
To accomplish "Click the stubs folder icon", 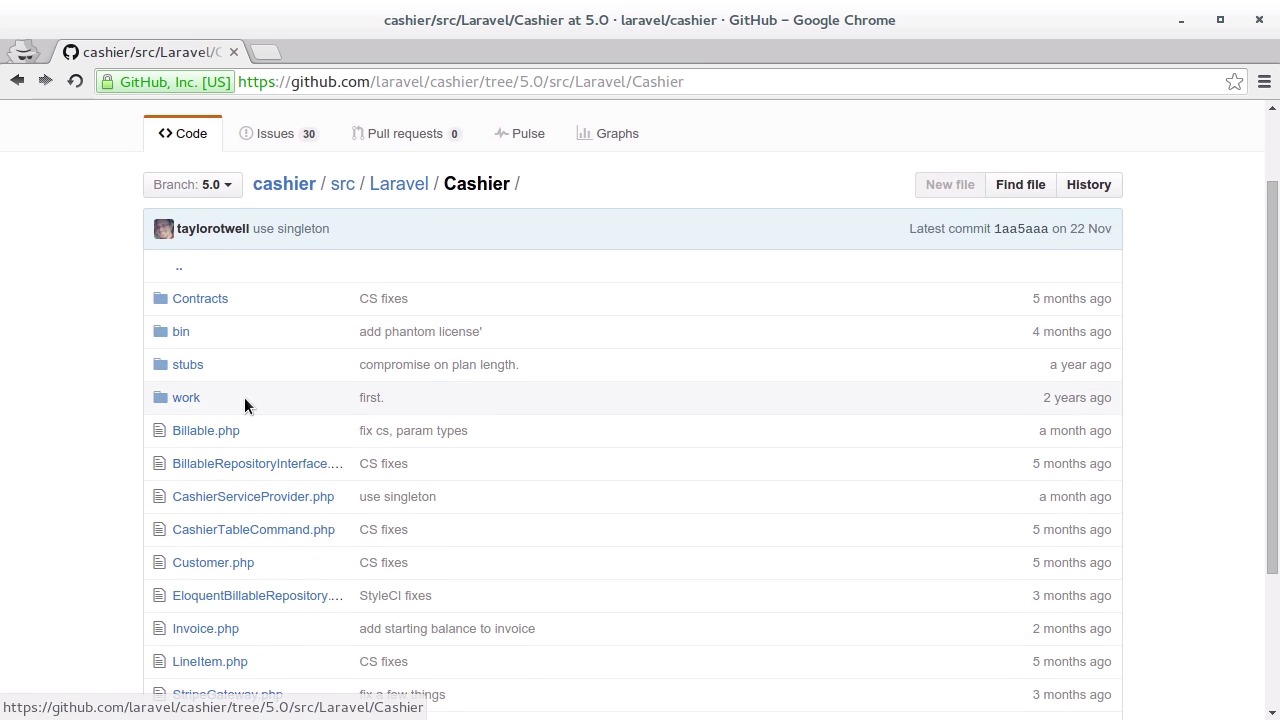I will coord(160,364).
